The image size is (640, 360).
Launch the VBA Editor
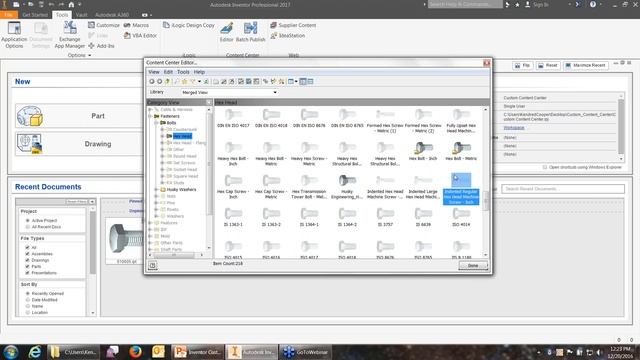pyautogui.click(x=140, y=36)
